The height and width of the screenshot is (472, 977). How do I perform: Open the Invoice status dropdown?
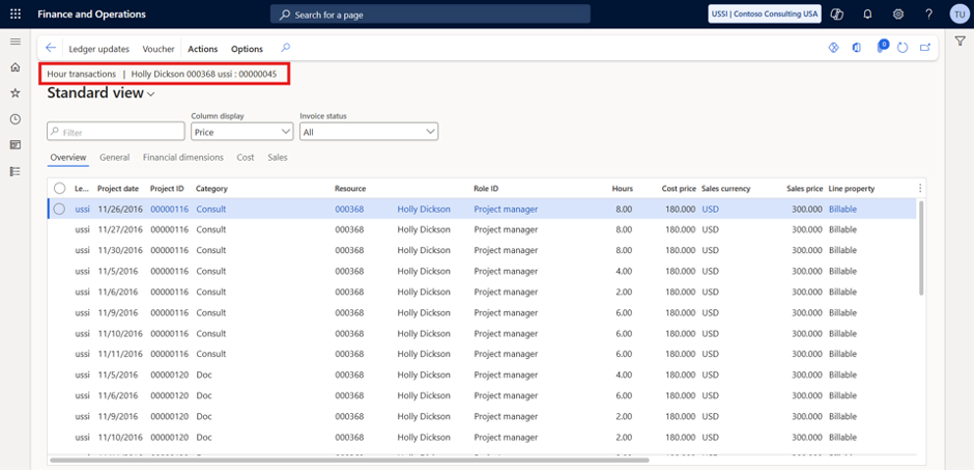click(368, 132)
